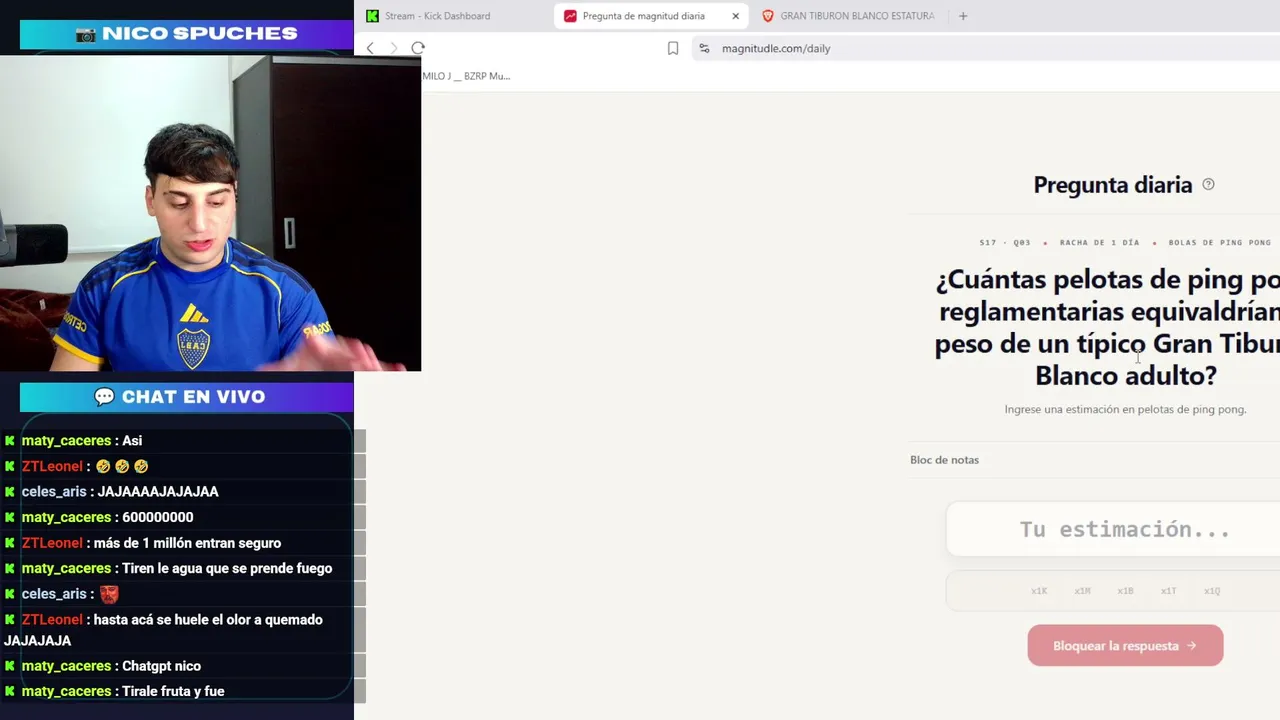The image size is (1280, 720).
Task: Apply the x1B multiplier
Action: [1125, 591]
